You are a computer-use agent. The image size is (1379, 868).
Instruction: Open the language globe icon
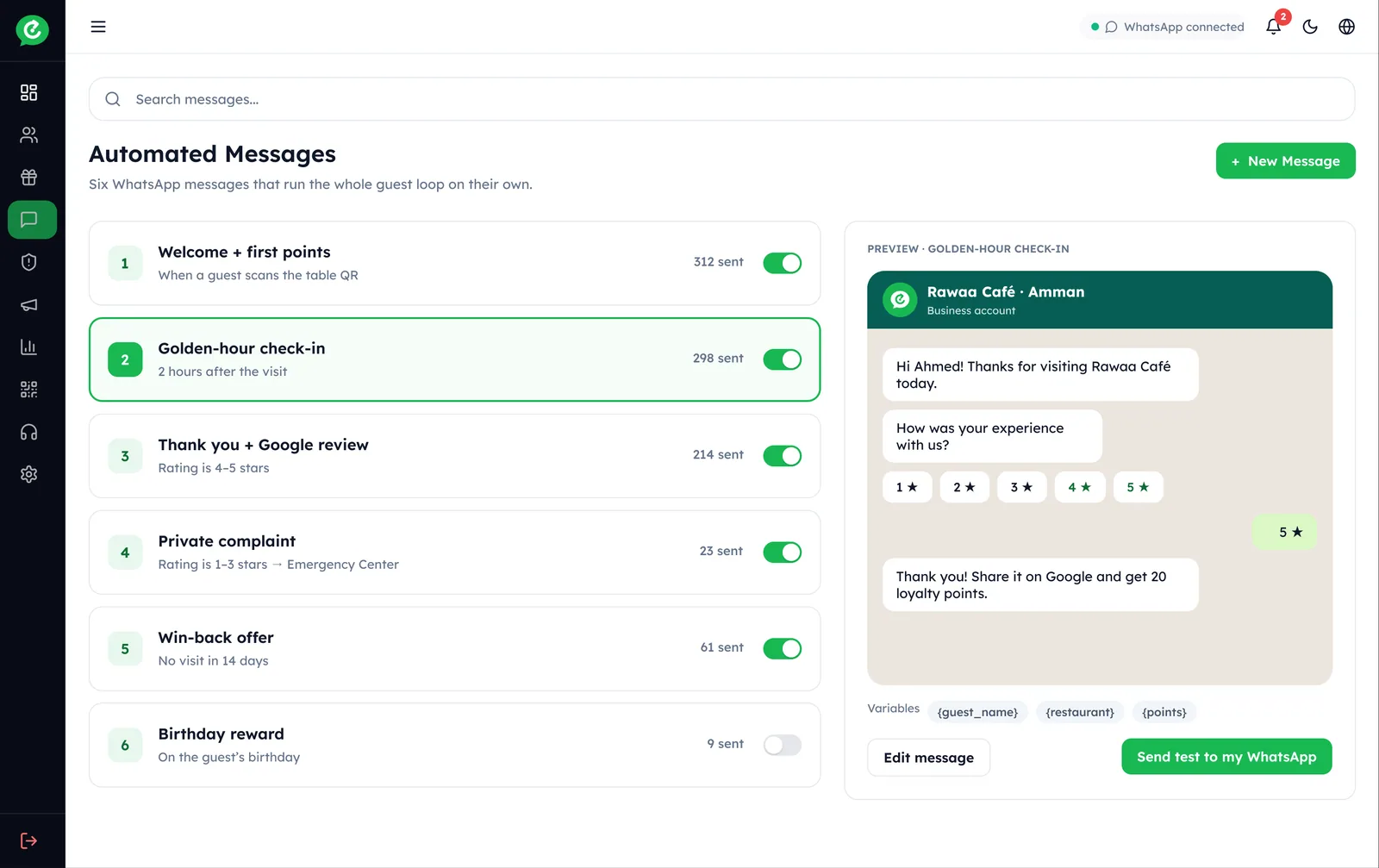click(1346, 27)
